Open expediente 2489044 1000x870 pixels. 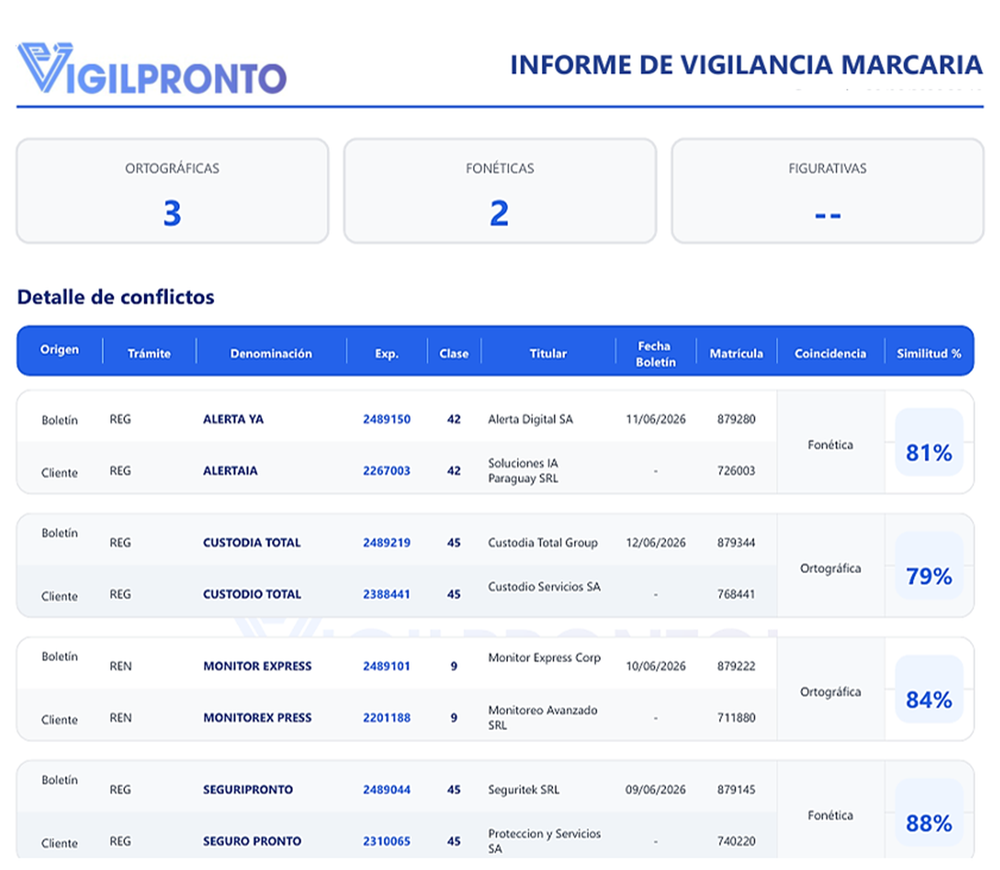pos(386,790)
